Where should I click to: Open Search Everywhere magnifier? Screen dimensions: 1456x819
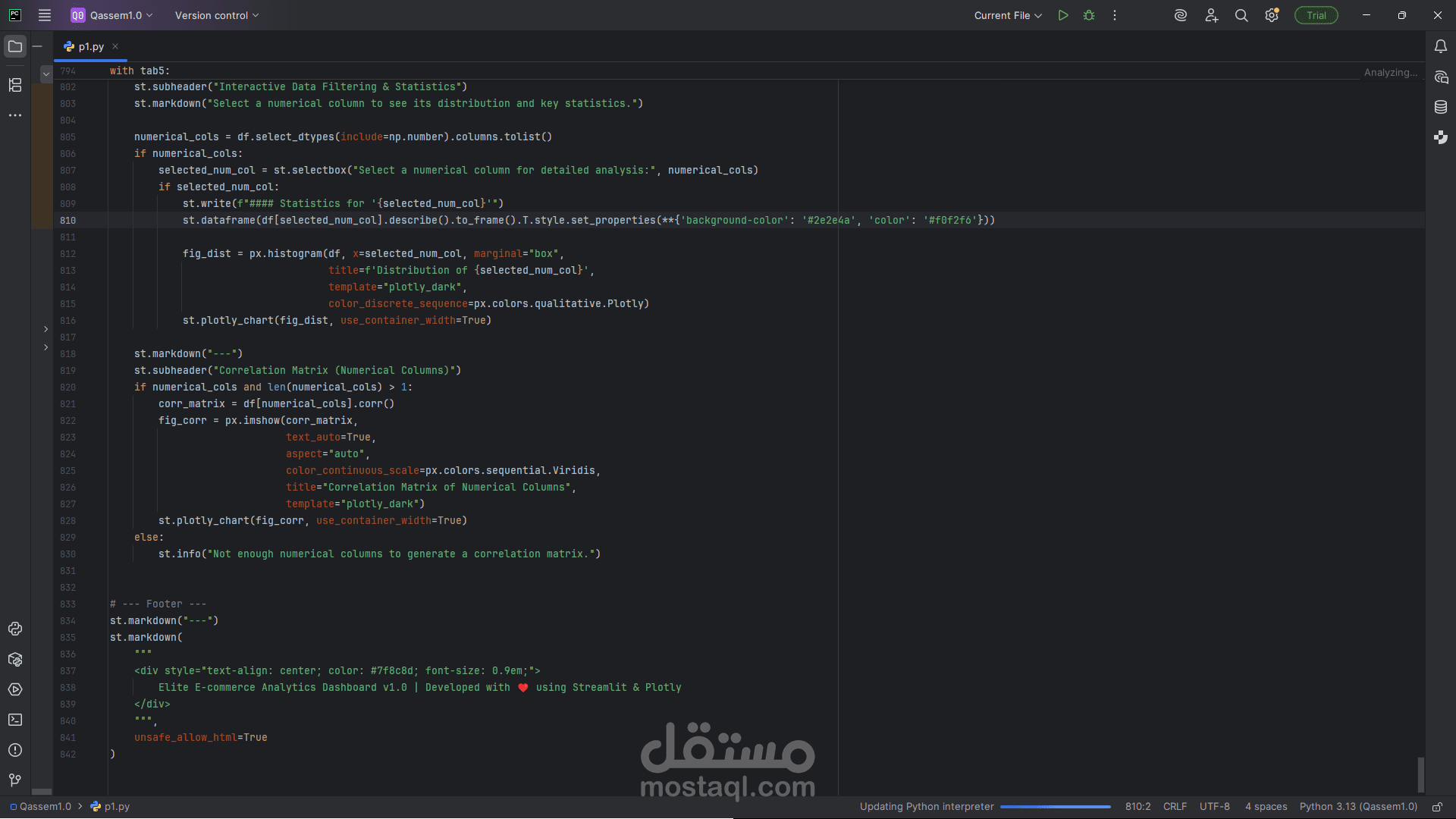tap(1241, 15)
